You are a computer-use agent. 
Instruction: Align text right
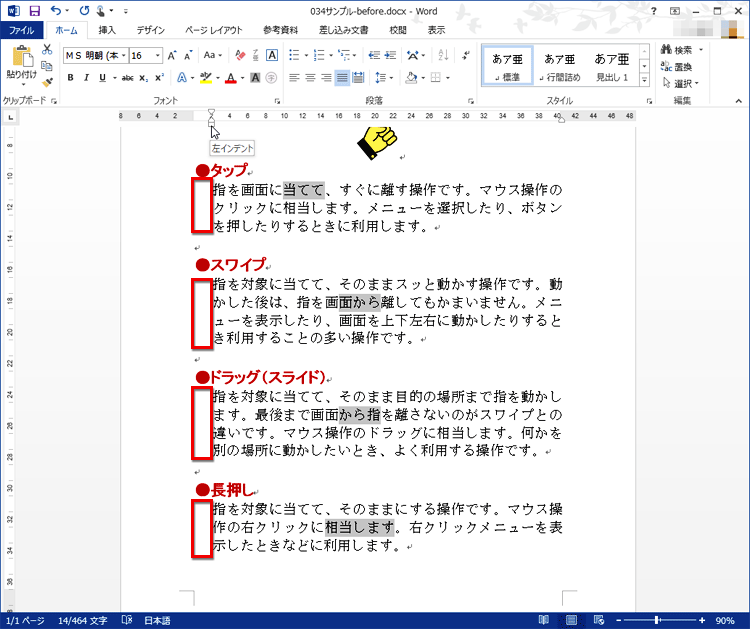[x=326, y=77]
